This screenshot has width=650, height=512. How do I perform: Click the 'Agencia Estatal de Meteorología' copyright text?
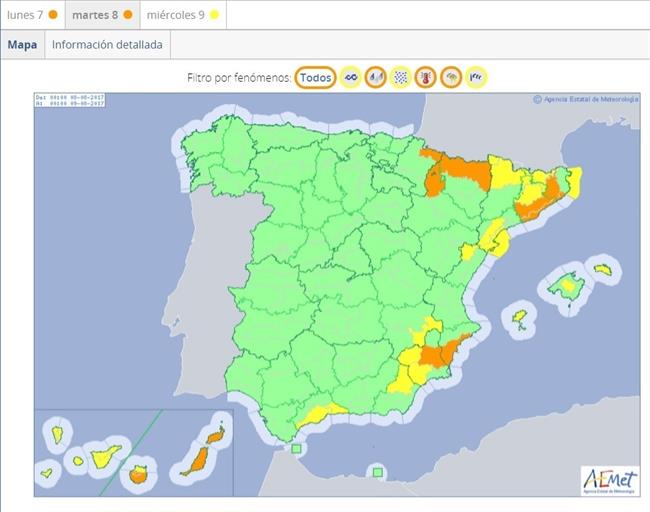586,99
